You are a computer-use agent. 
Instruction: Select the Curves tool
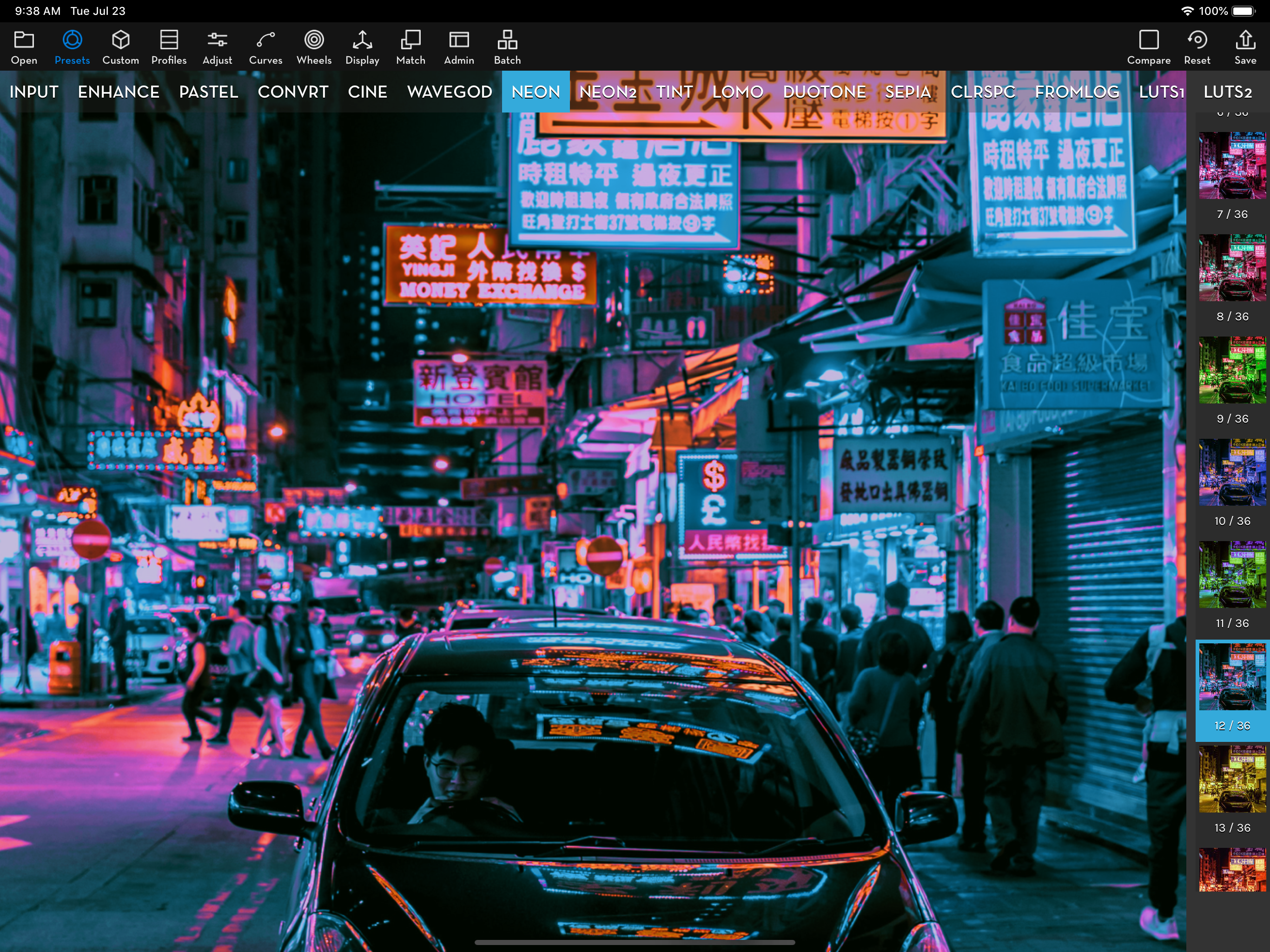[x=265, y=46]
